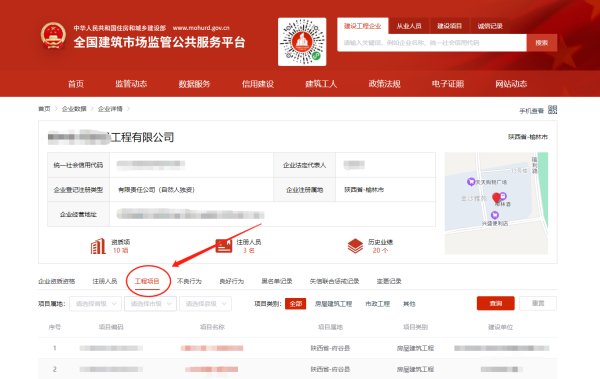The image size is (600, 379).
Task: Select the 建设项目 search tab
Action: point(449,26)
